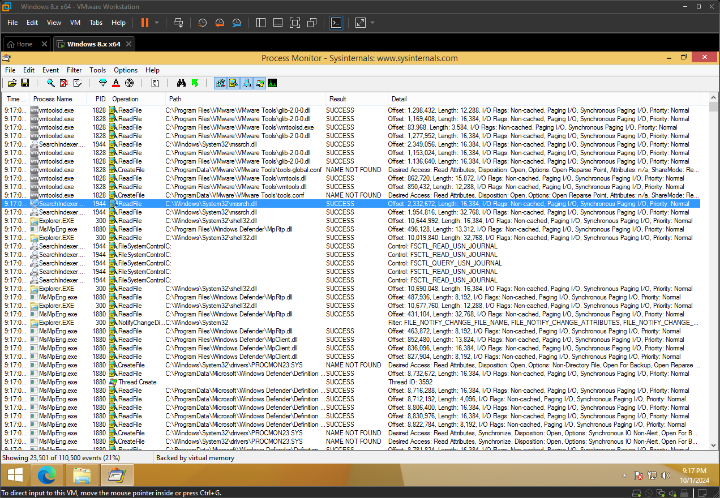The height and width of the screenshot is (498, 720).
Task: Click the guest volume speaker tray icon
Action: (x=665, y=476)
